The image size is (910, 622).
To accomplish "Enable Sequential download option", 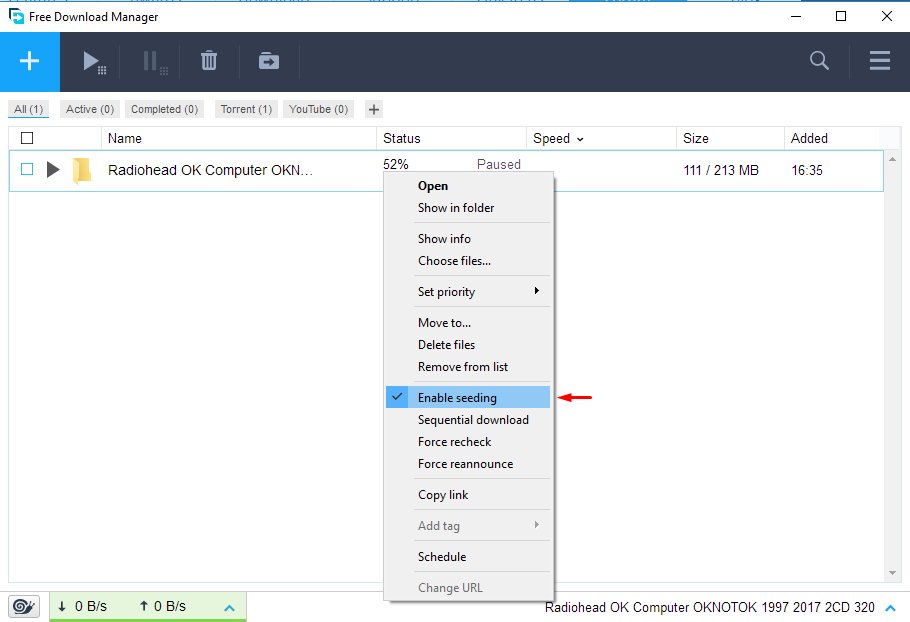I will [468, 420].
